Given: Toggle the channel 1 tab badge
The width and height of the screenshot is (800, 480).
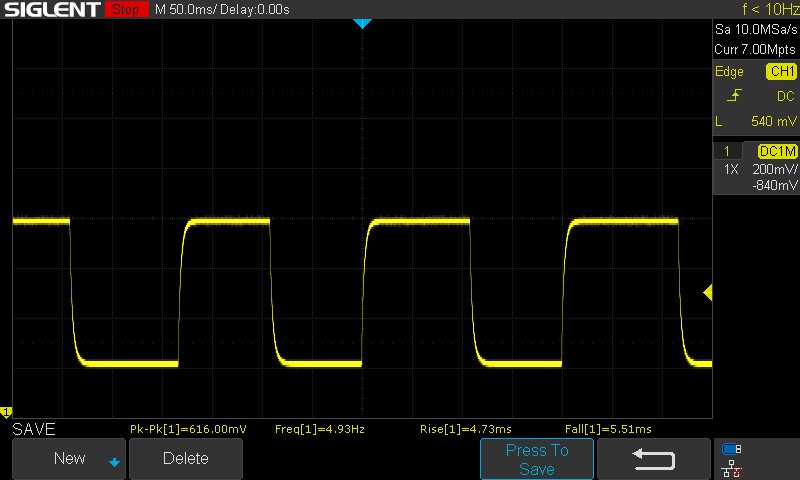Looking at the screenshot, I should click(x=727, y=151).
